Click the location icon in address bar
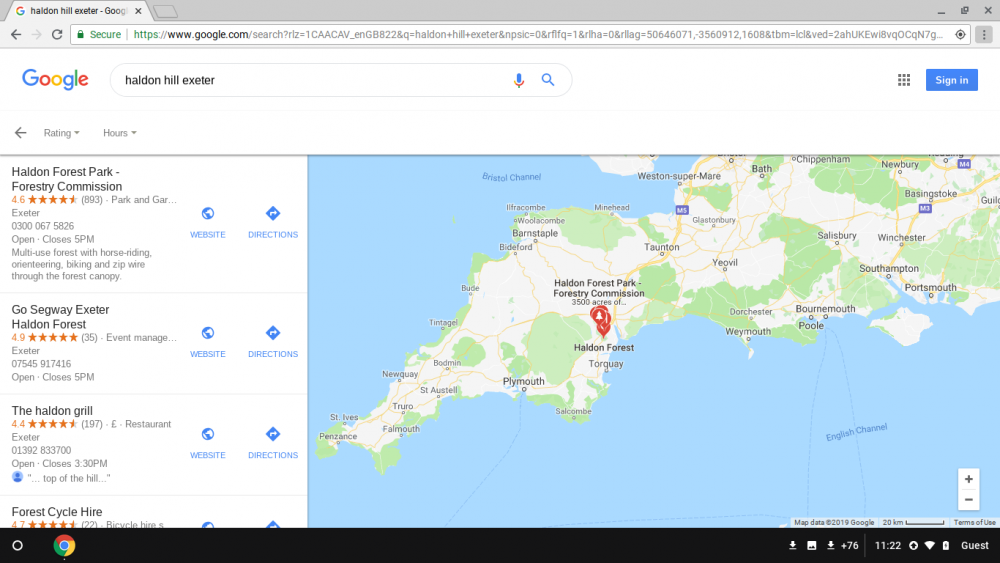 pyautogui.click(x=960, y=34)
